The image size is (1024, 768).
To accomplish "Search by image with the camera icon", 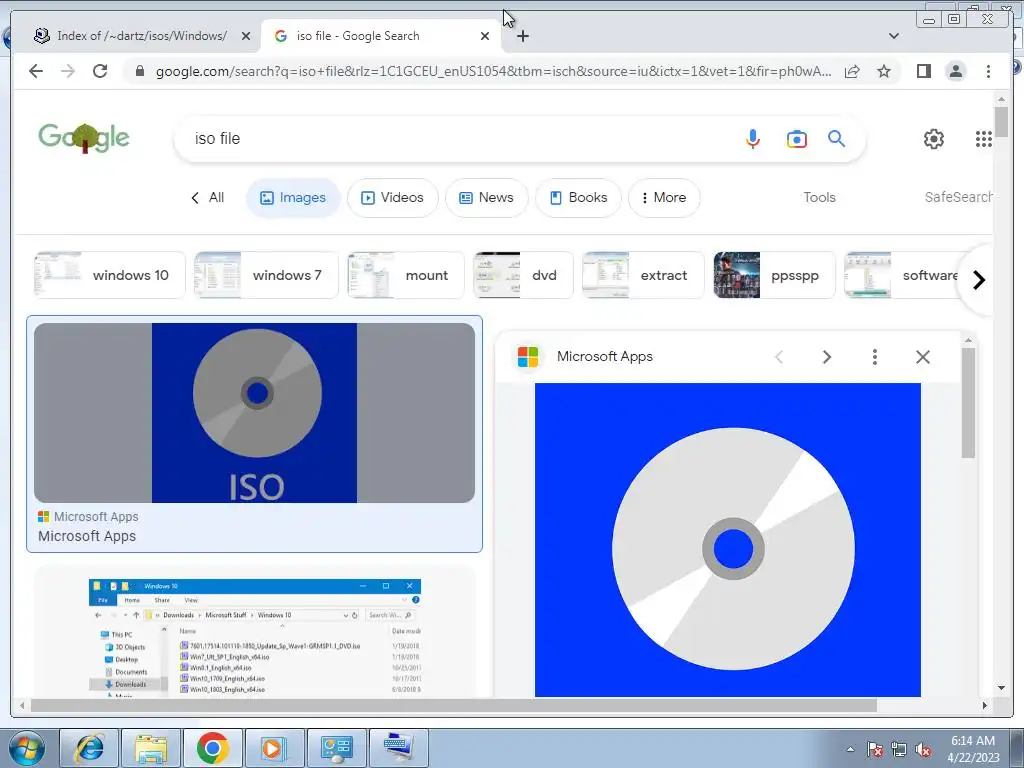I will (x=796, y=139).
